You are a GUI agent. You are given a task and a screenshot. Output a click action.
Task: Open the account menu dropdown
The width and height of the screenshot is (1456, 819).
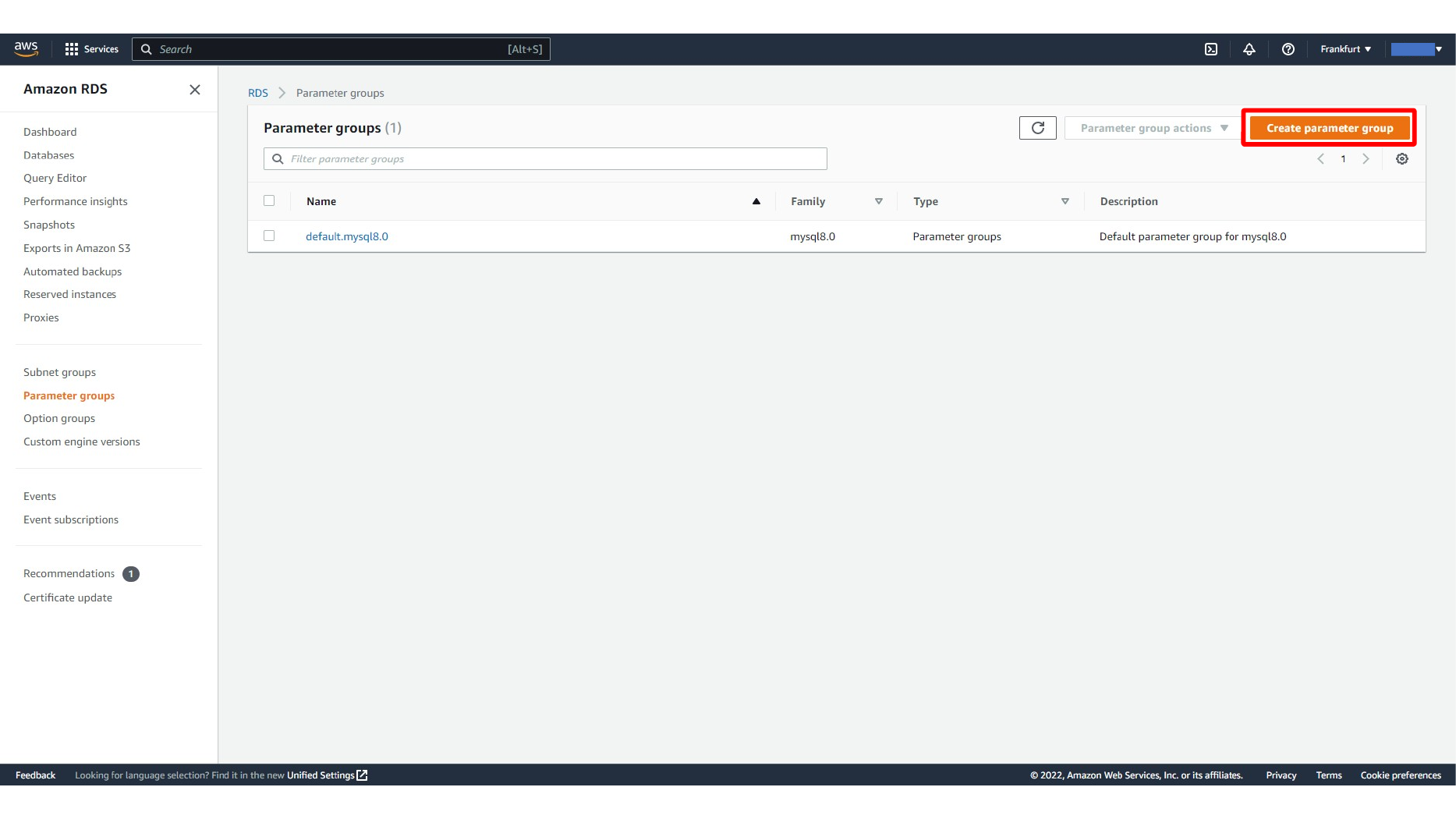pyautogui.click(x=1417, y=49)
